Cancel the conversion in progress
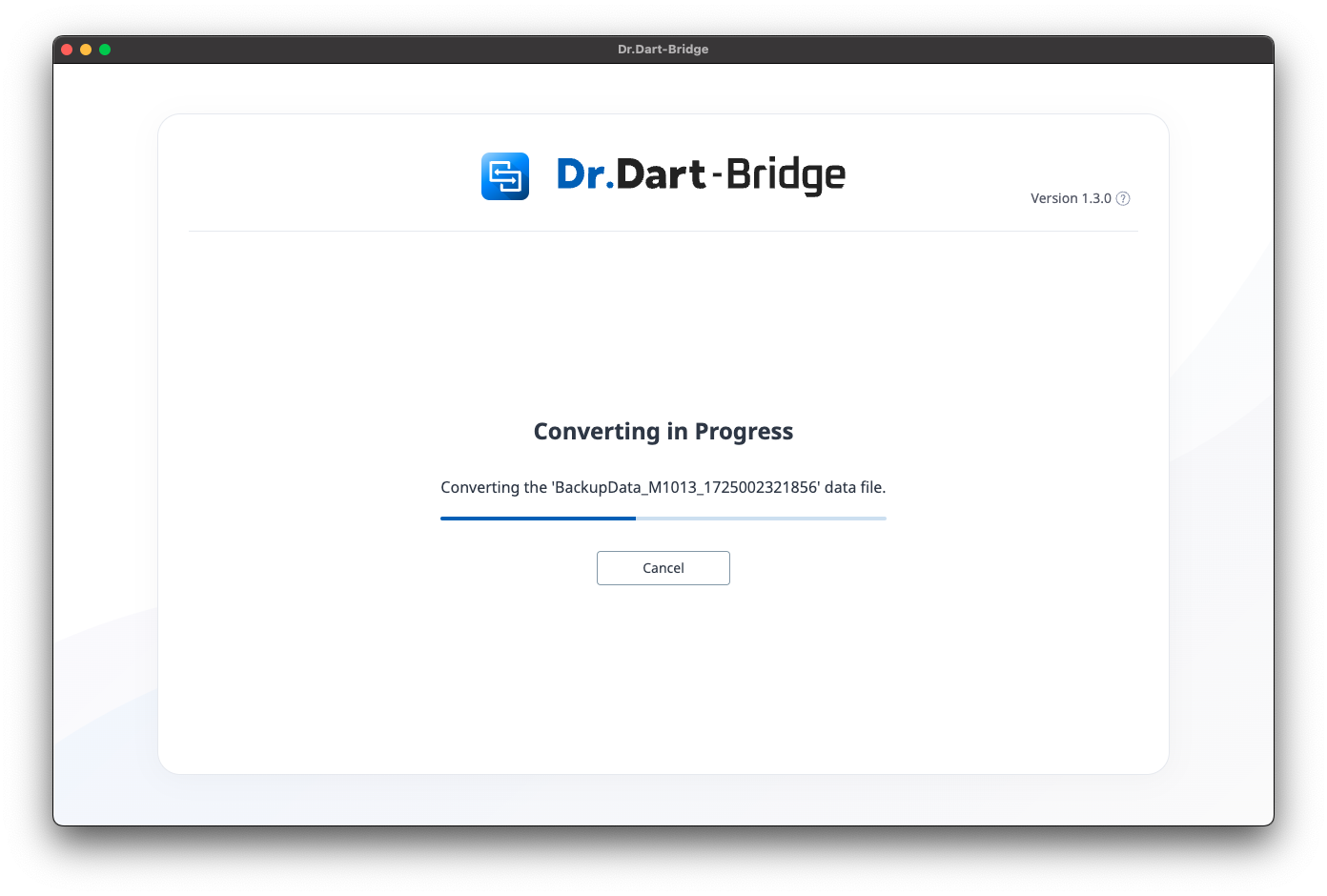Screen dimensions: 1327x896 tap(663, 568)
